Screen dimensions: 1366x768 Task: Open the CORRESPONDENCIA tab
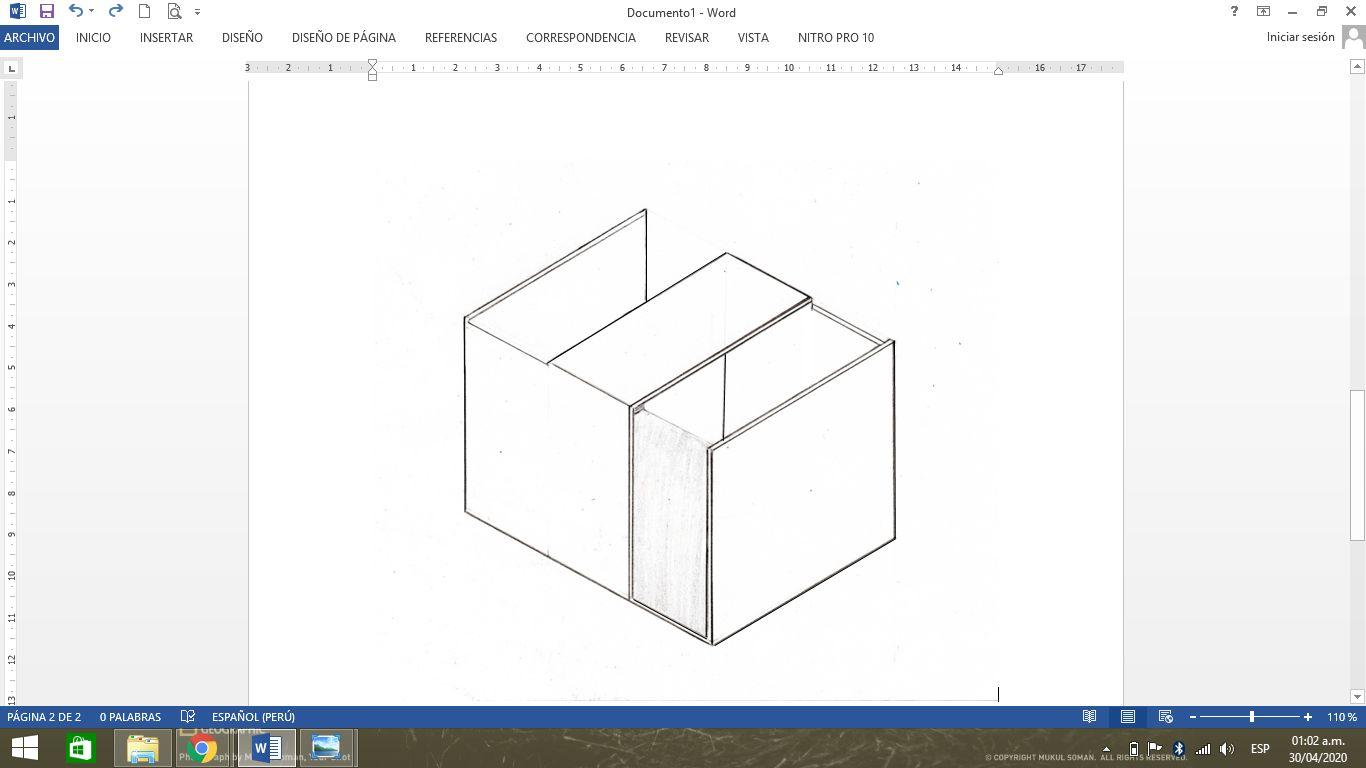click(x=581, y=37)
